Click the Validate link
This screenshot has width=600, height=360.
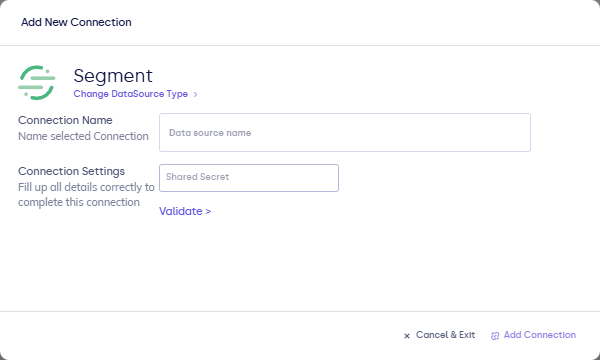coord(185,211)
